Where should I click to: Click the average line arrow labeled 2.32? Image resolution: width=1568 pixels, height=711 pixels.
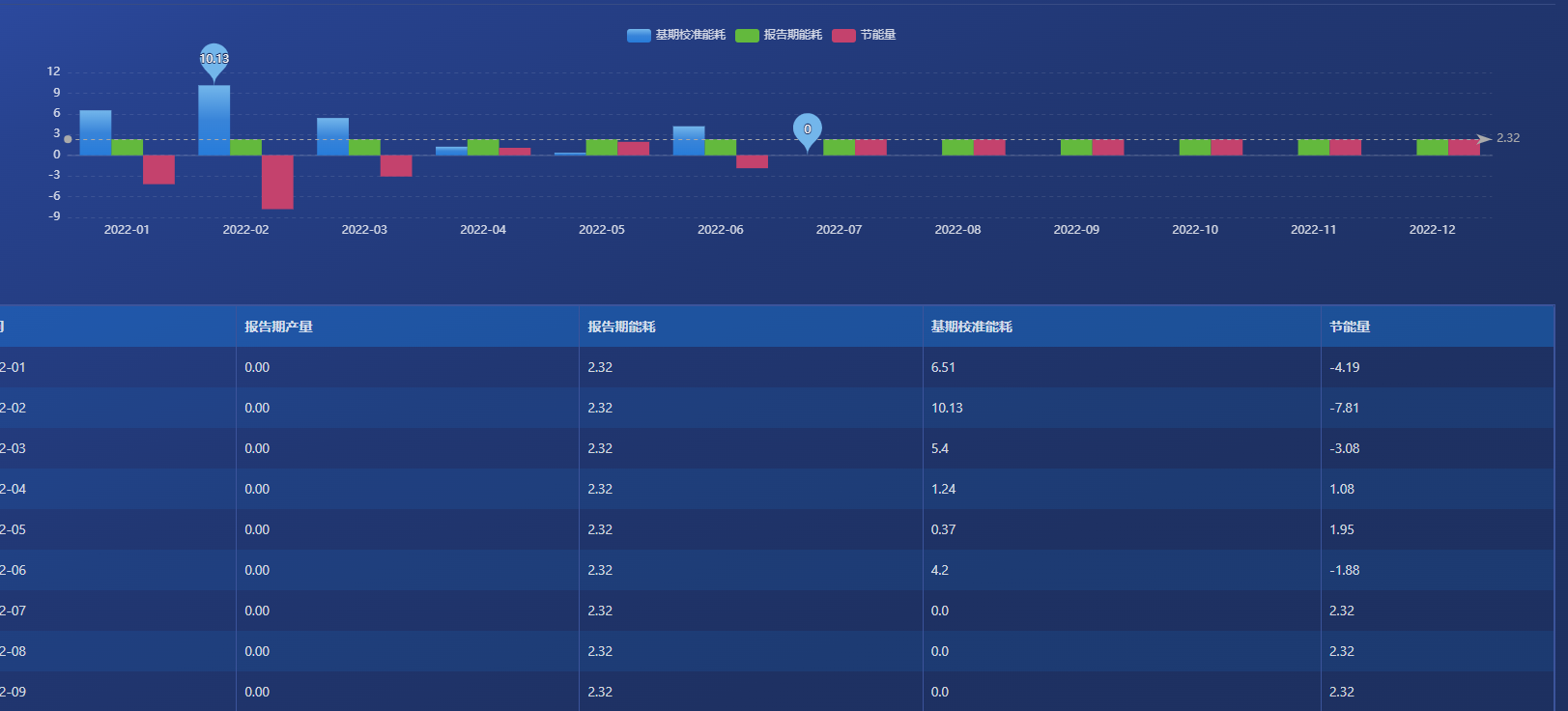tap(1484, 139)
